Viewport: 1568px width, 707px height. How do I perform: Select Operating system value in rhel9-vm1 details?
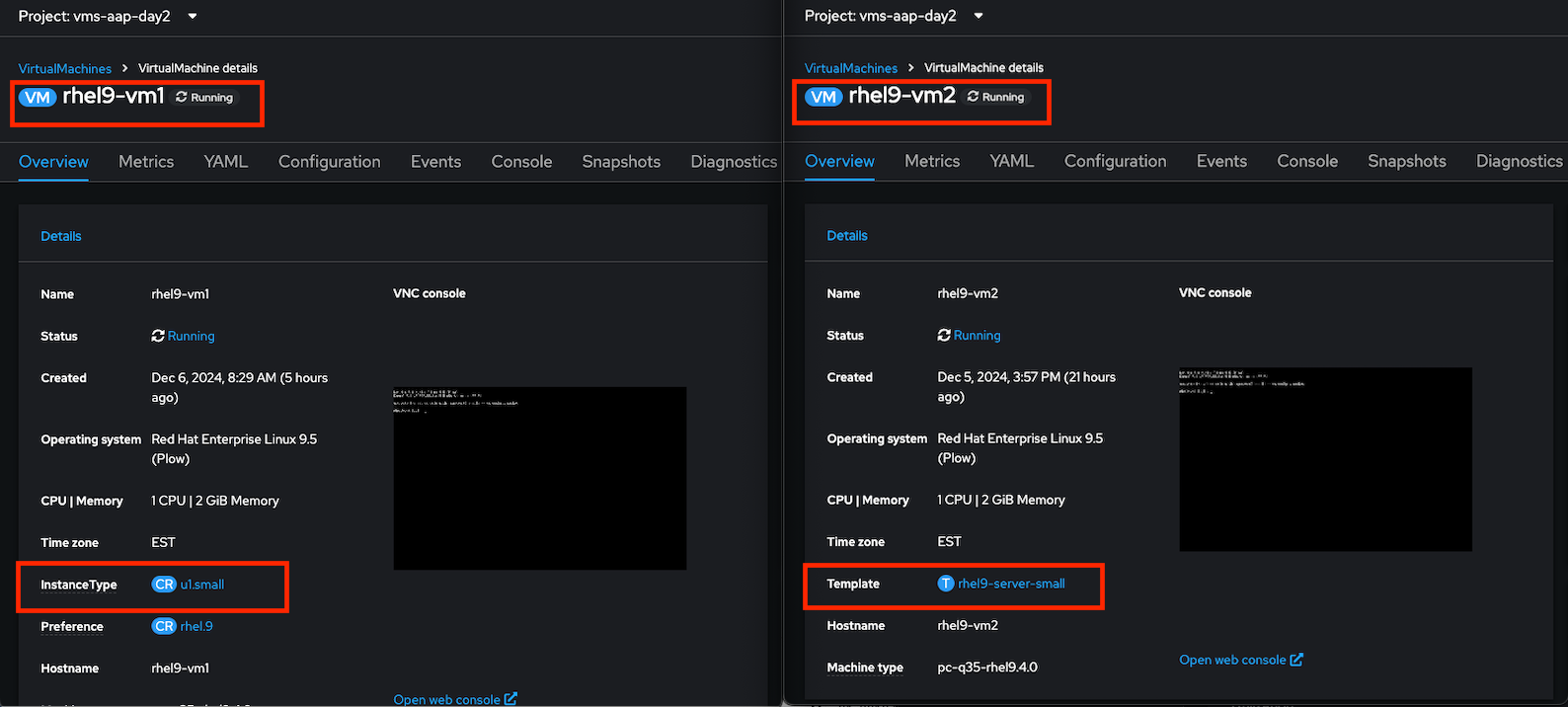point(234,449)
